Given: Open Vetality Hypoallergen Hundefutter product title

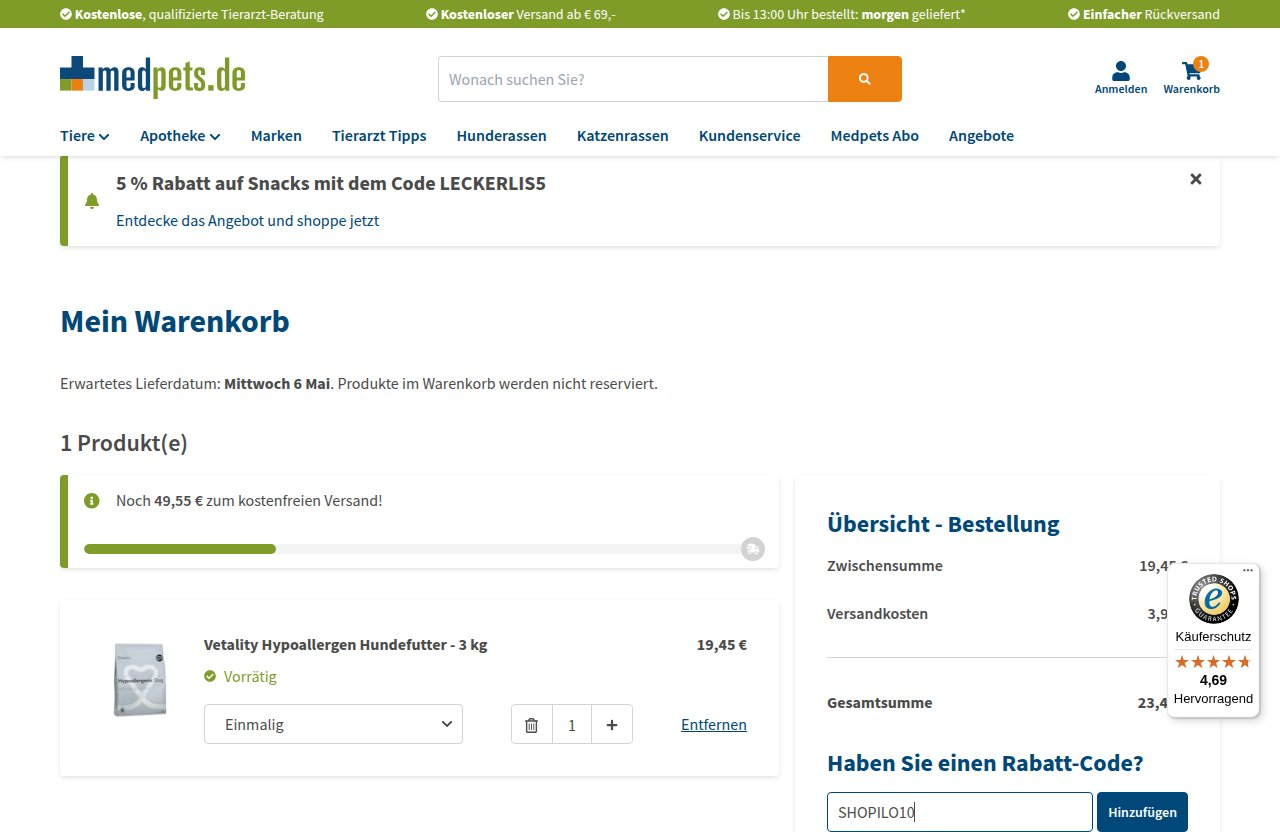Looking at the screenshot, I should tap(346, 645).
